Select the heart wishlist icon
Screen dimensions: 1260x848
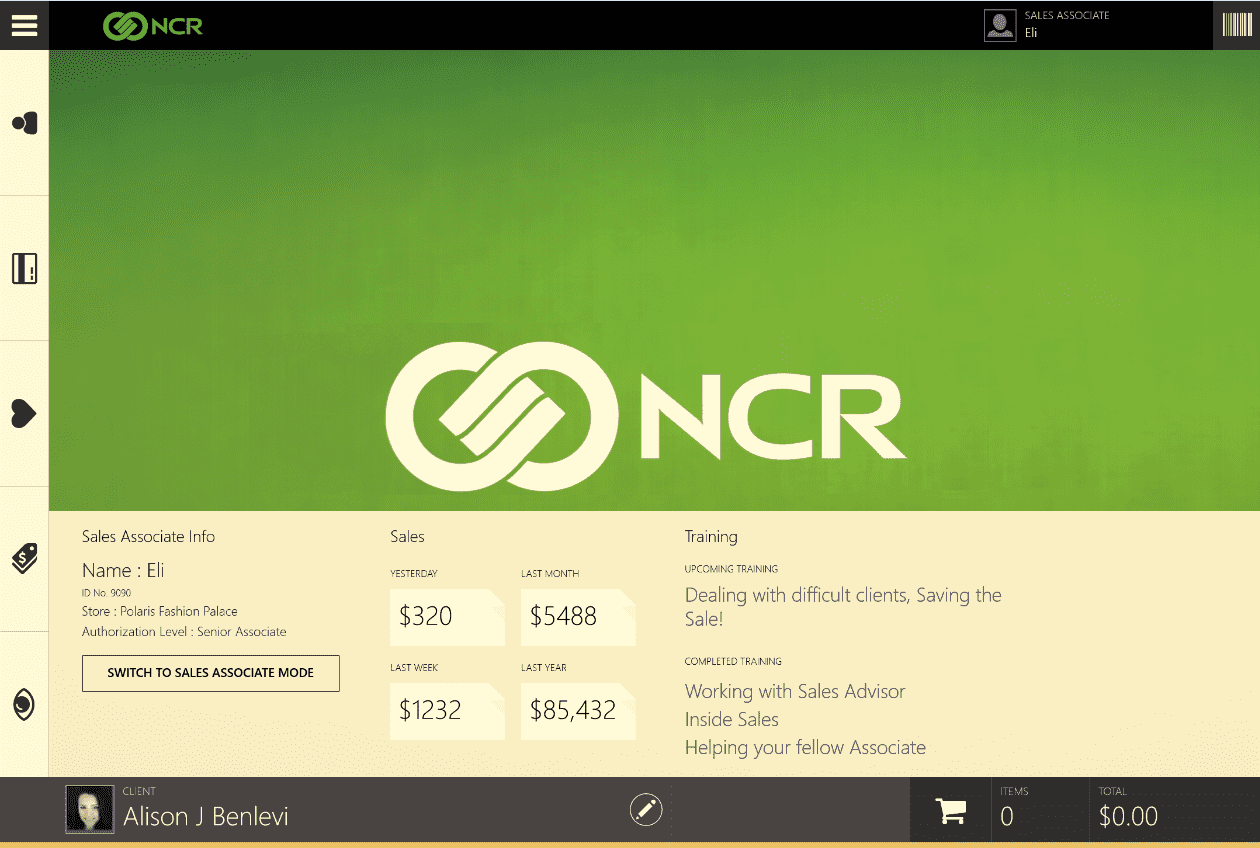point(24,412)
